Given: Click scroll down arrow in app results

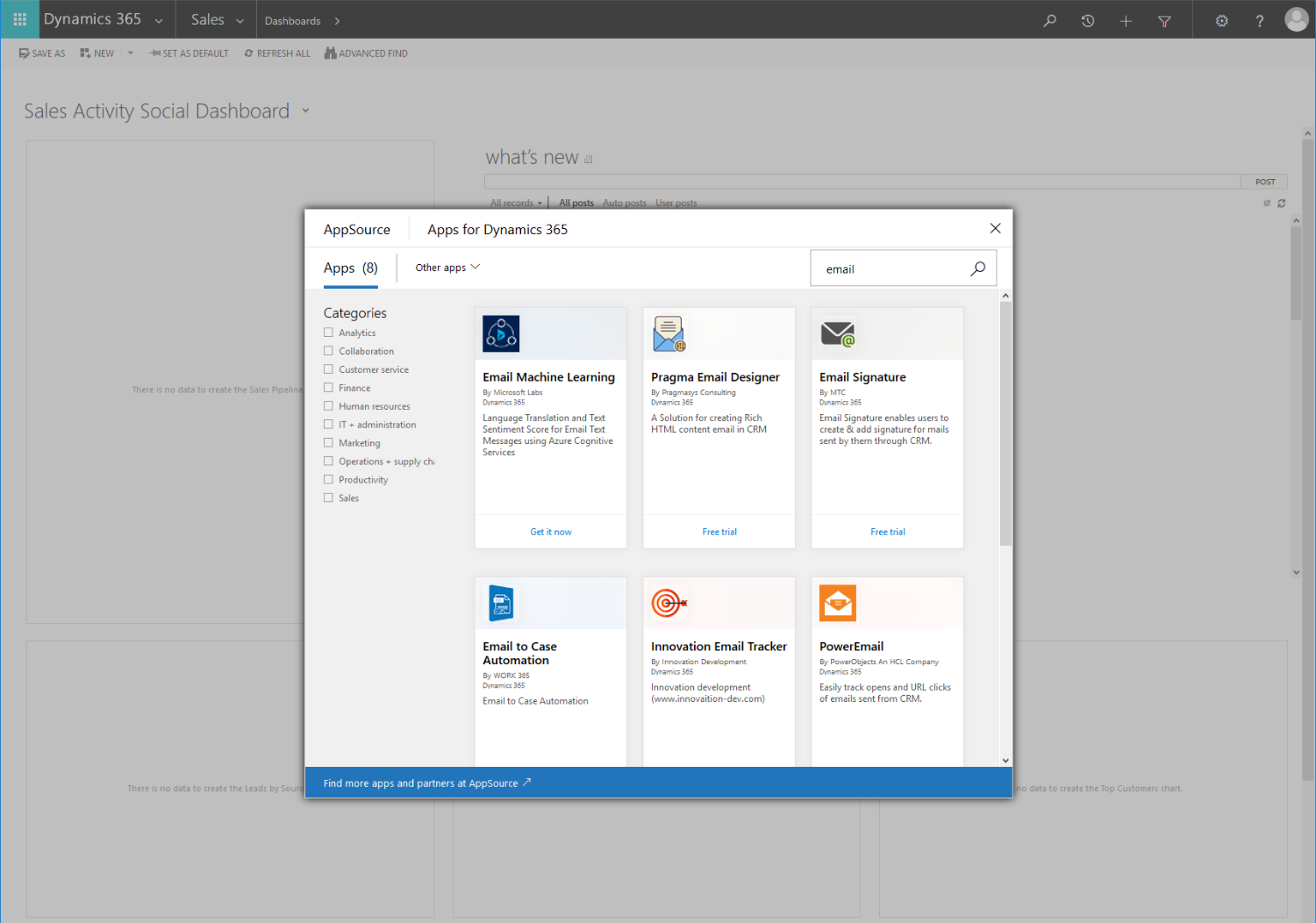Looking at the screenshot, I should (1005, 761).
